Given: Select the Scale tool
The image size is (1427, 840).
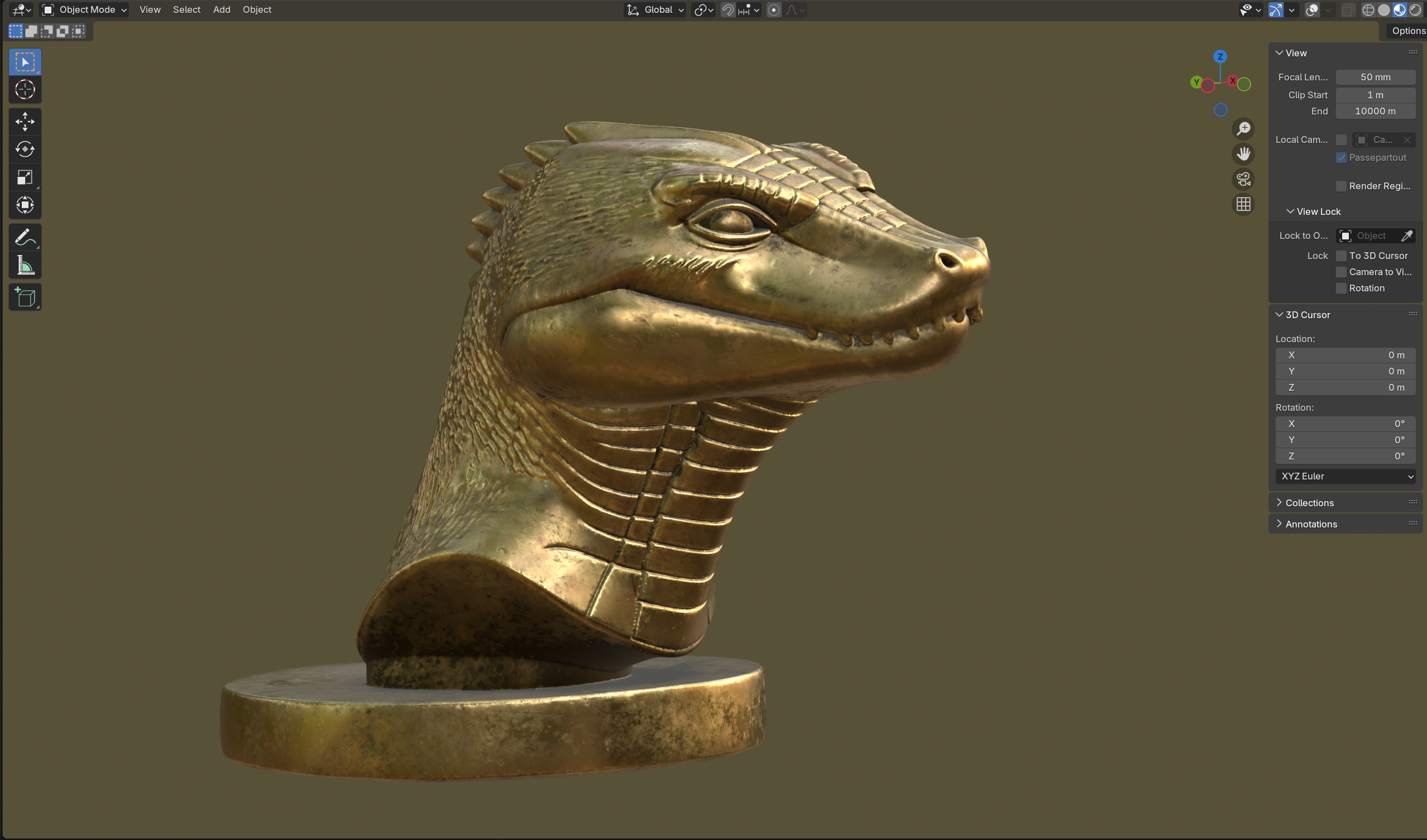Looking at the screenshot, I should pos(25,177).
